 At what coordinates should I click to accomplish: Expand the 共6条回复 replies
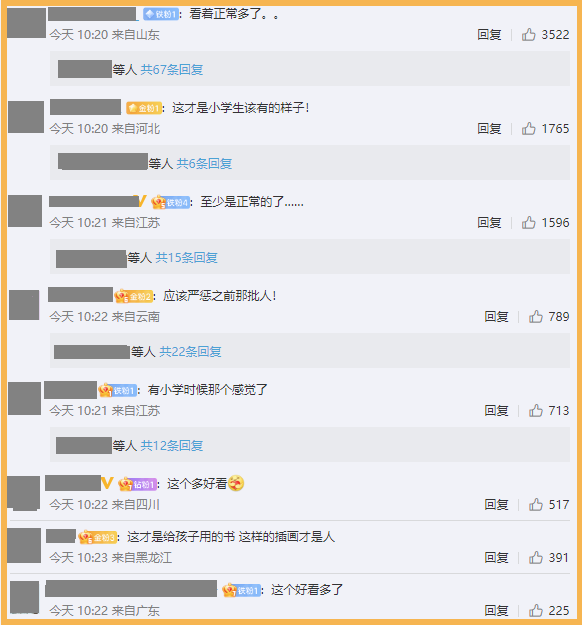pos(204,163)
